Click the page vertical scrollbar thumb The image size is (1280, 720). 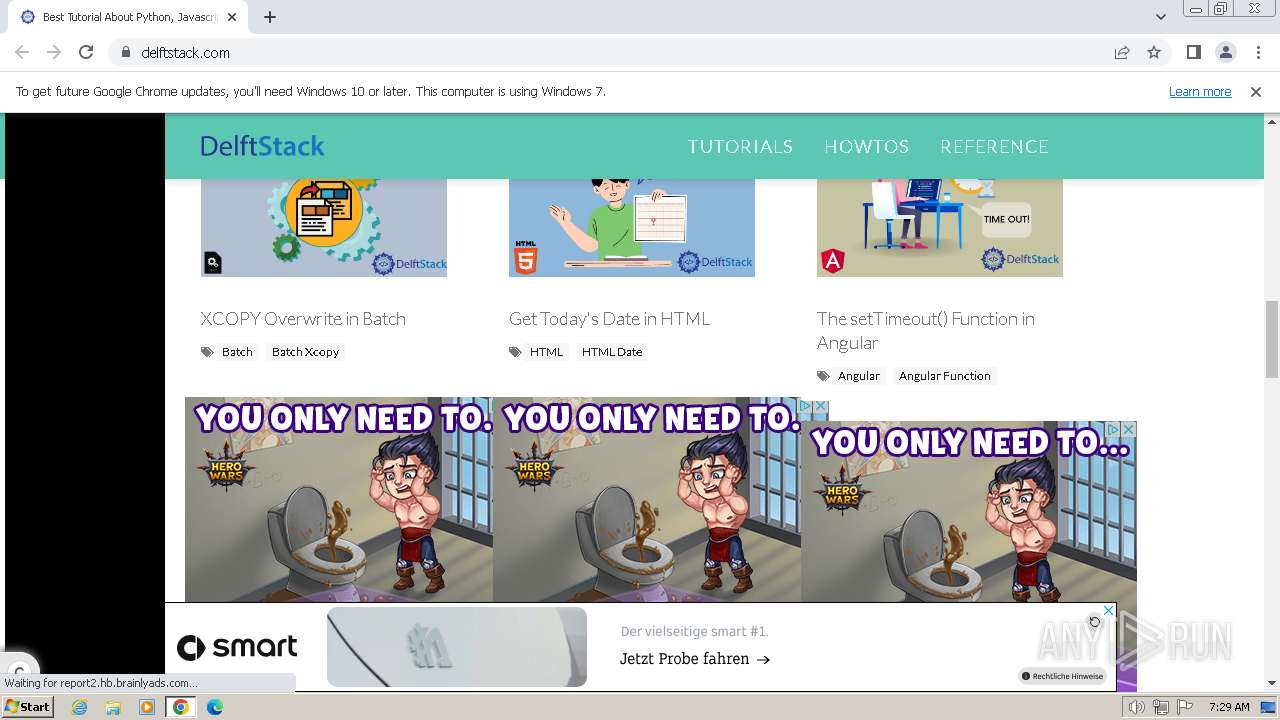click(x=1272, y=338)
